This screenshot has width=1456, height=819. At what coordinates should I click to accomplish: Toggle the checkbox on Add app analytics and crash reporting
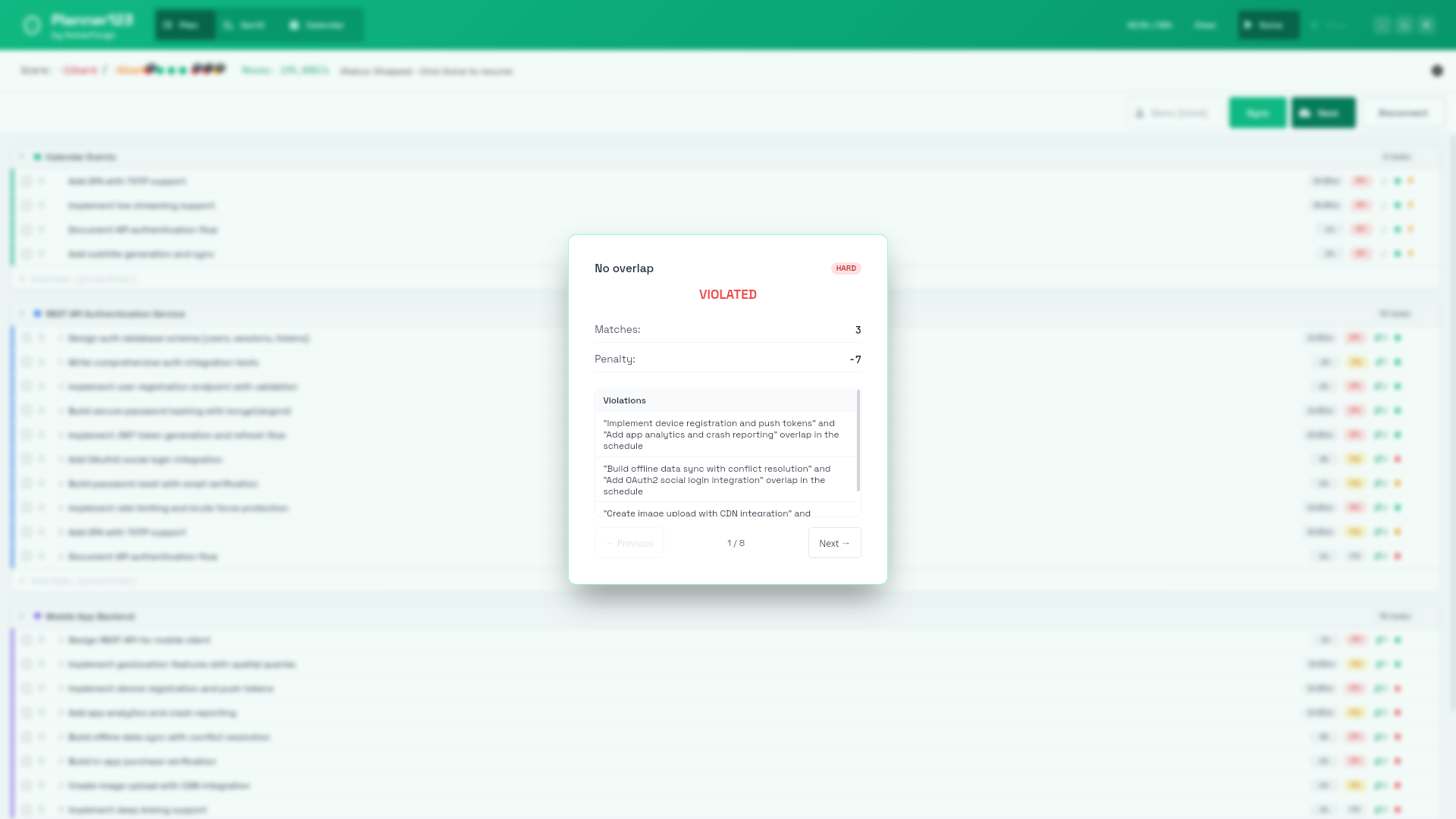tap(28, 713)
